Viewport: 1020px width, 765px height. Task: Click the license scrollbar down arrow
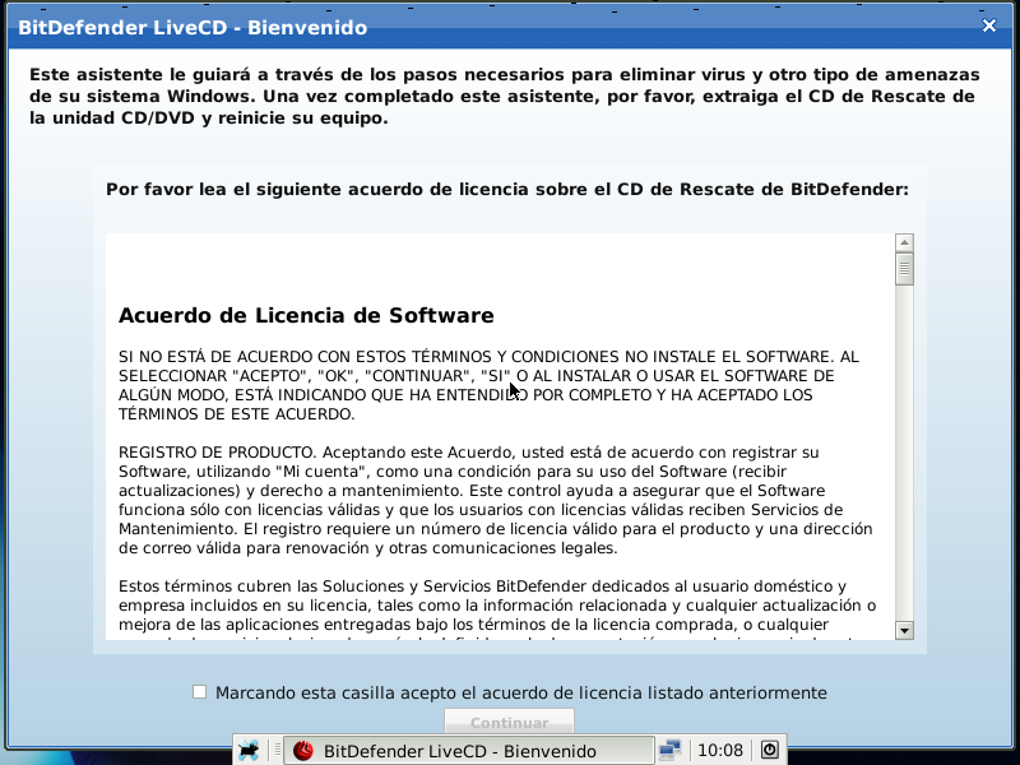click(x=904, y=630)
